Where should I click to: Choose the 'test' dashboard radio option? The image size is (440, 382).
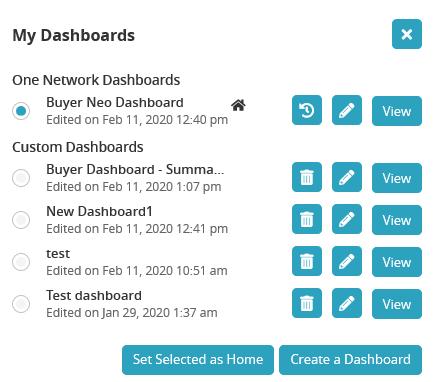pyautogui.click(x=21, y=262)
